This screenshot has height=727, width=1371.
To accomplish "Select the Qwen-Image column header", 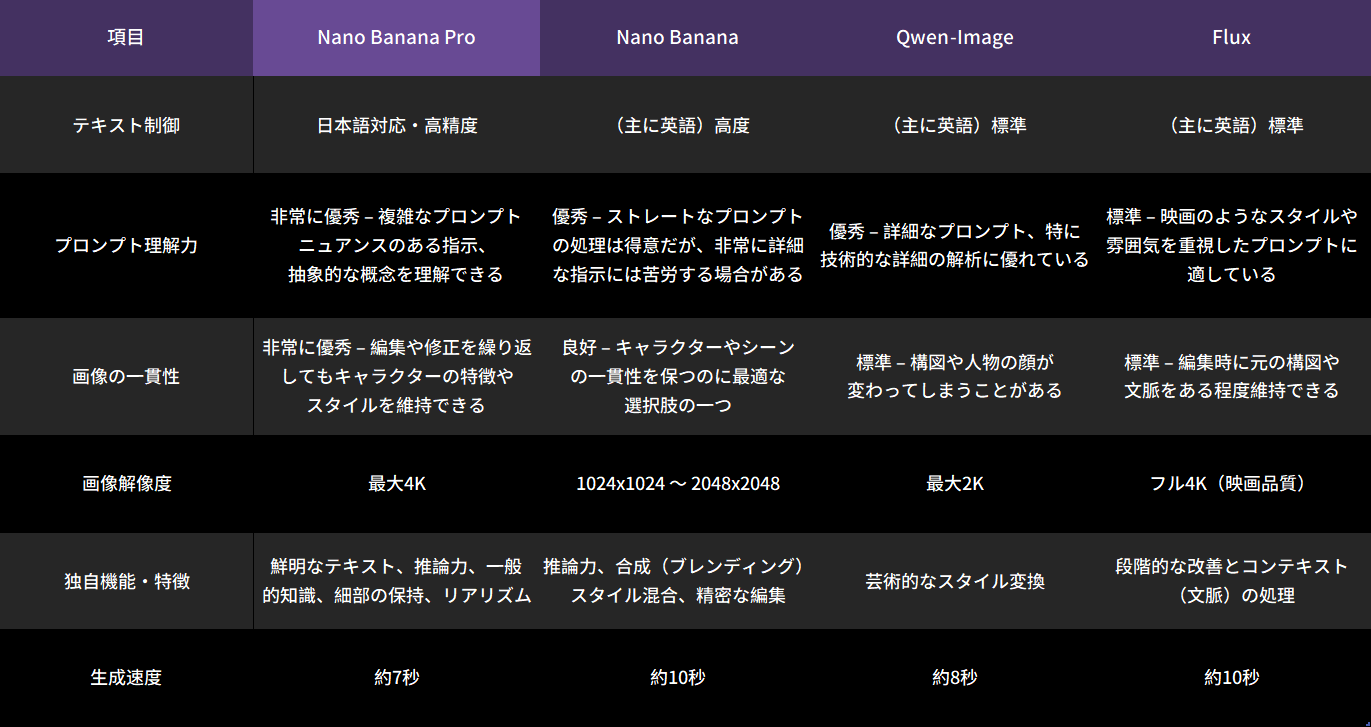I will click(954, 37).
